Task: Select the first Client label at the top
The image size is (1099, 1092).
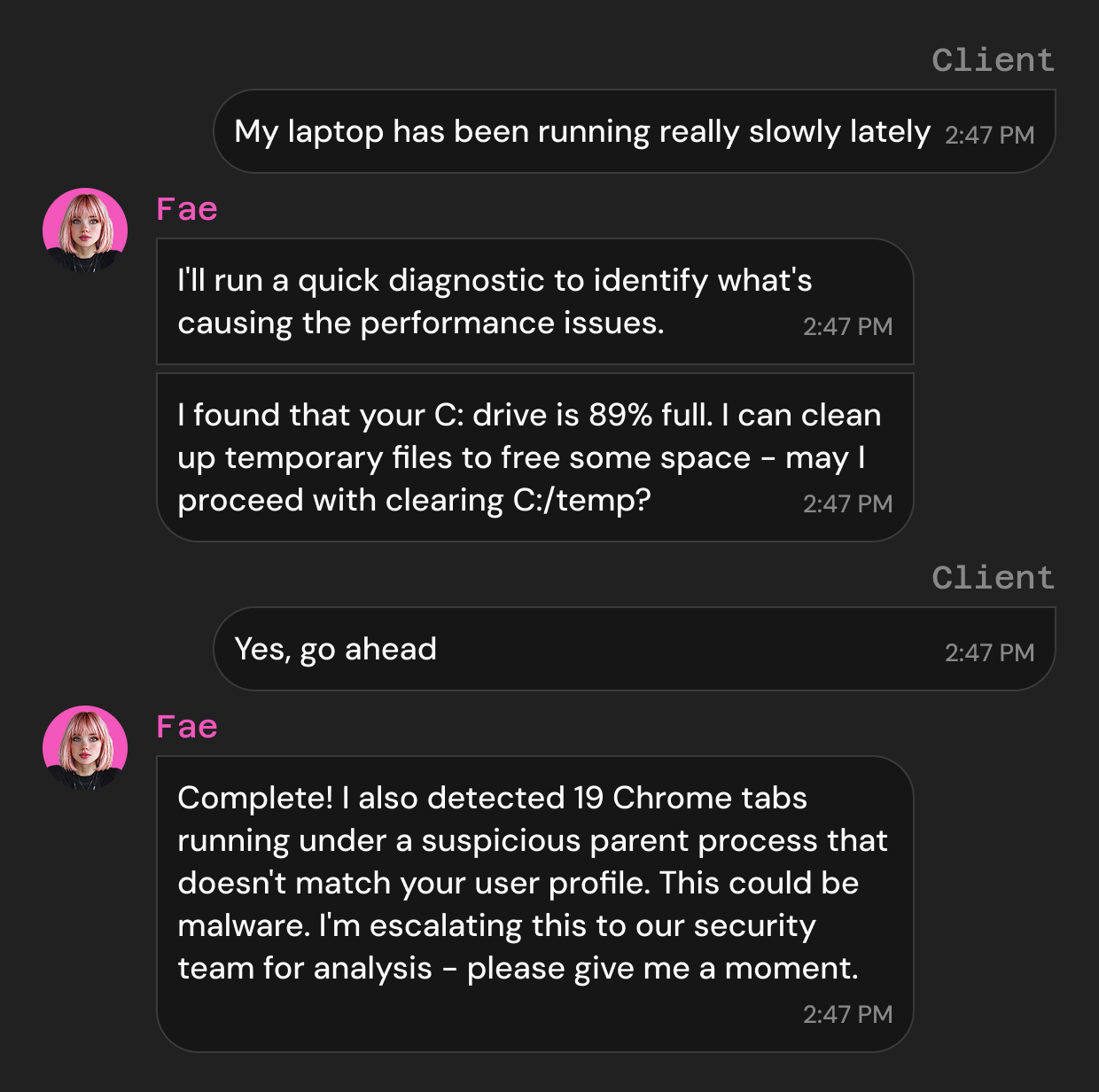Action: pos(992,59)
